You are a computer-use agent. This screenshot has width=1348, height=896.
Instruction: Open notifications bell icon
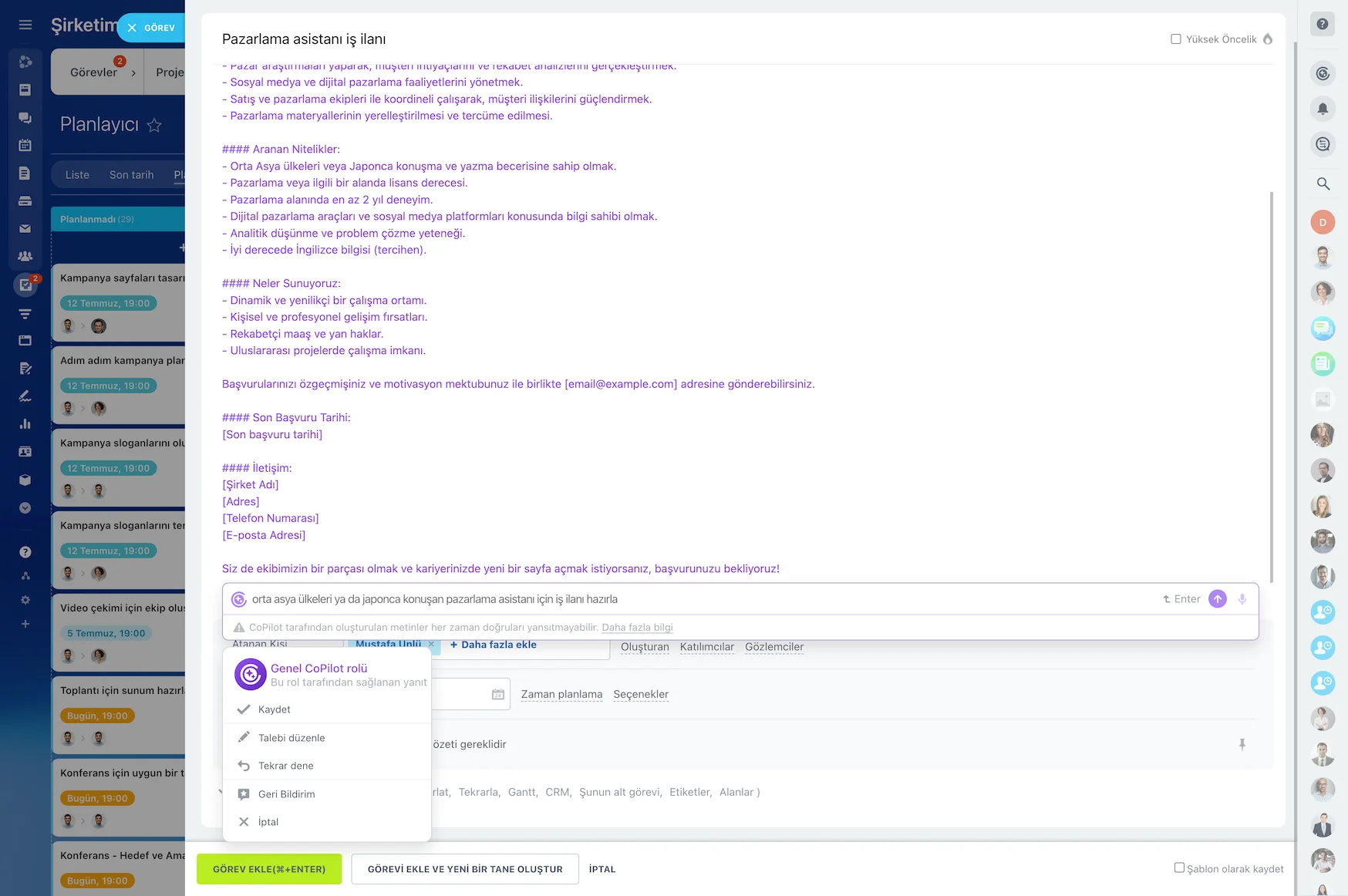click(1323, 109)
